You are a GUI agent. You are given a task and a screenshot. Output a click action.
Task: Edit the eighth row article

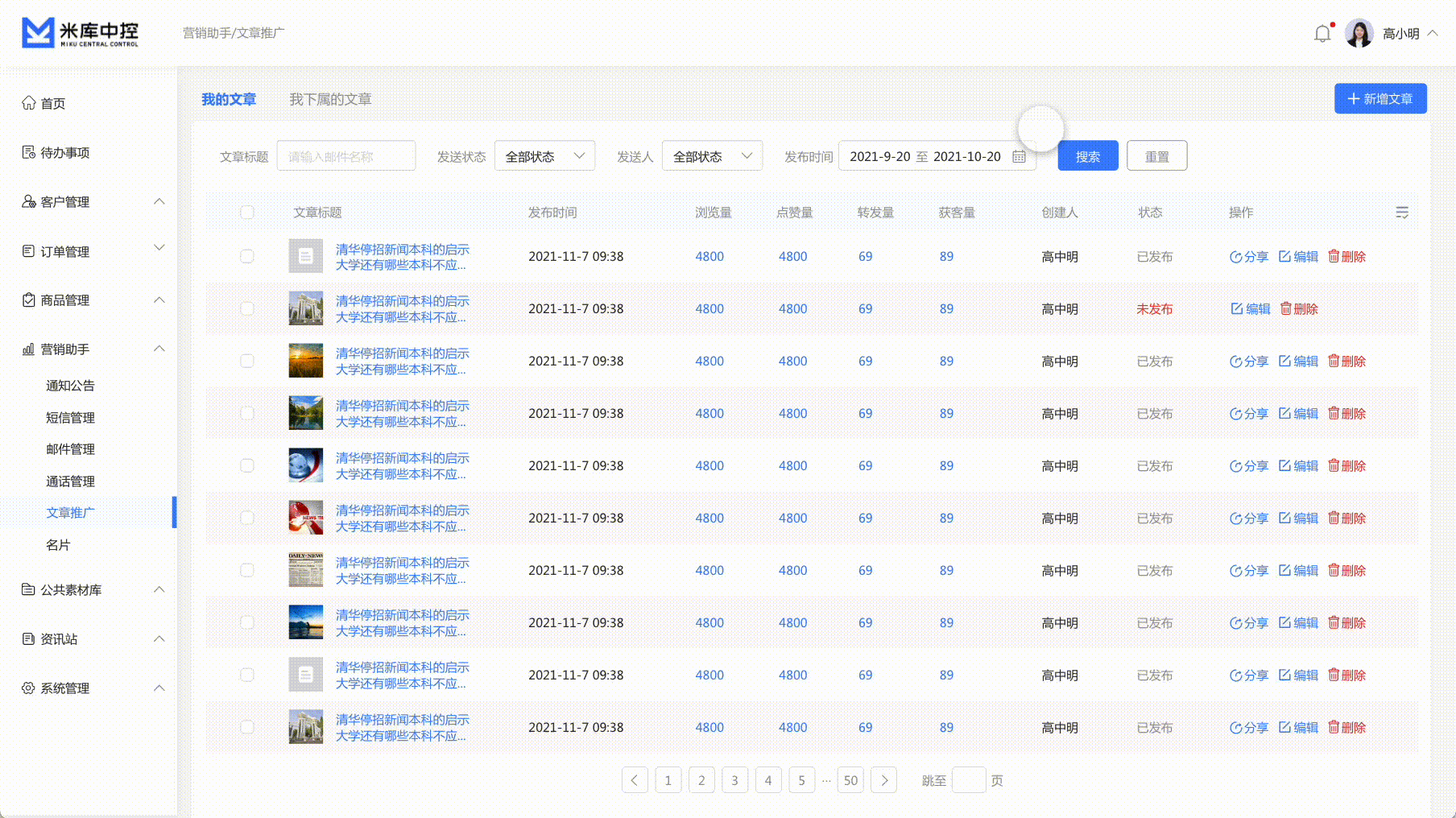click(x=1298, y=623)
